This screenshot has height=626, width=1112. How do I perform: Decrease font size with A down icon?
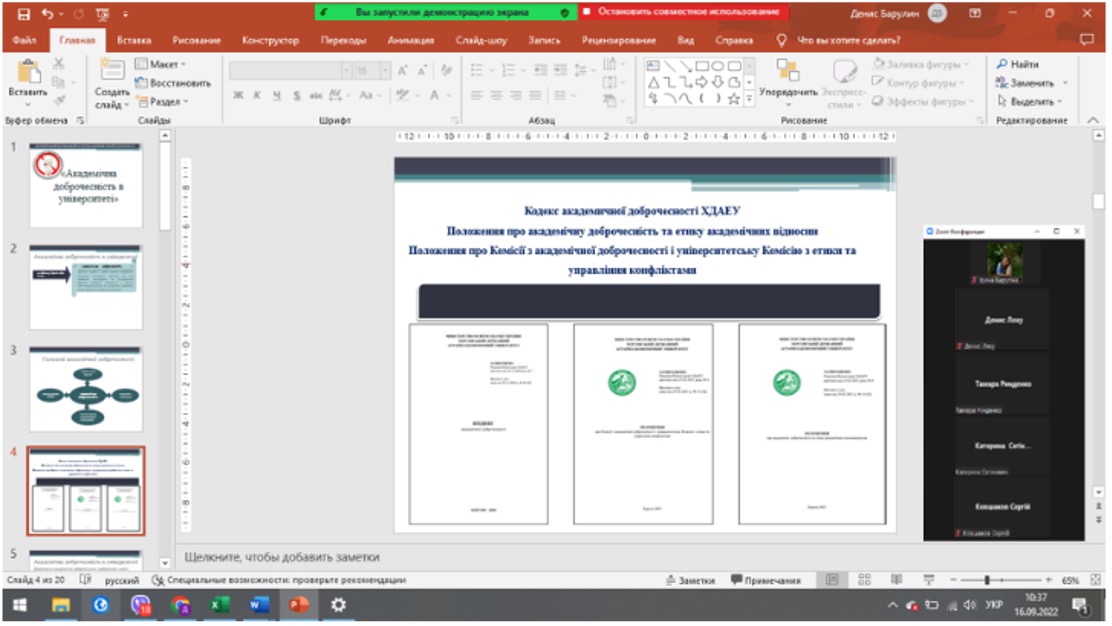(x=422, y=70)
